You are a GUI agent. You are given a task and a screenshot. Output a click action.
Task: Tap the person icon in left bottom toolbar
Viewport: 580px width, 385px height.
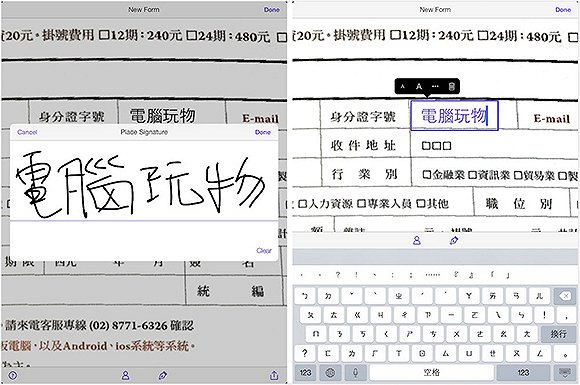pyautogui.click(x=125, y=375)
